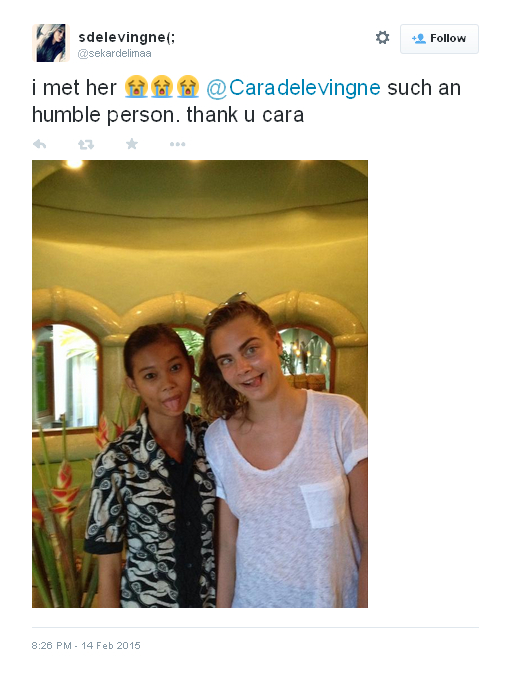Enlarge the attached tweet photo
This screenshot has width=511, height=680.
[x=200, y=384]
